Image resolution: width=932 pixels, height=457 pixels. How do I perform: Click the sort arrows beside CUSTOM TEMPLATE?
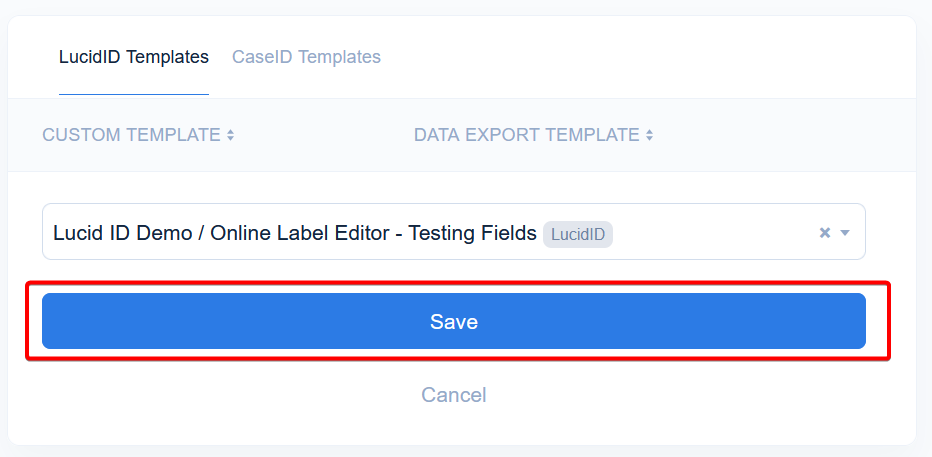coord(230,135)
